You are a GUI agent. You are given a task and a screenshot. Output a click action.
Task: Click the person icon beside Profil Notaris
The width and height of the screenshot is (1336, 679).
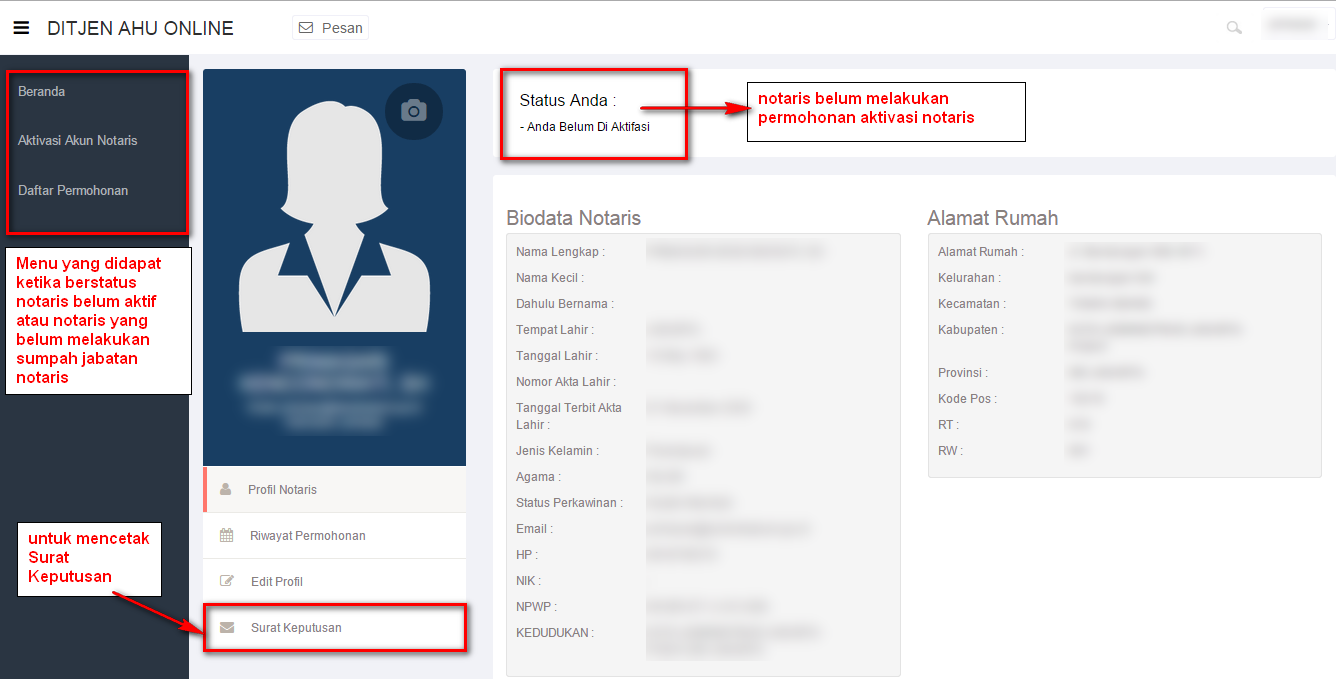(x=226, y=490)
